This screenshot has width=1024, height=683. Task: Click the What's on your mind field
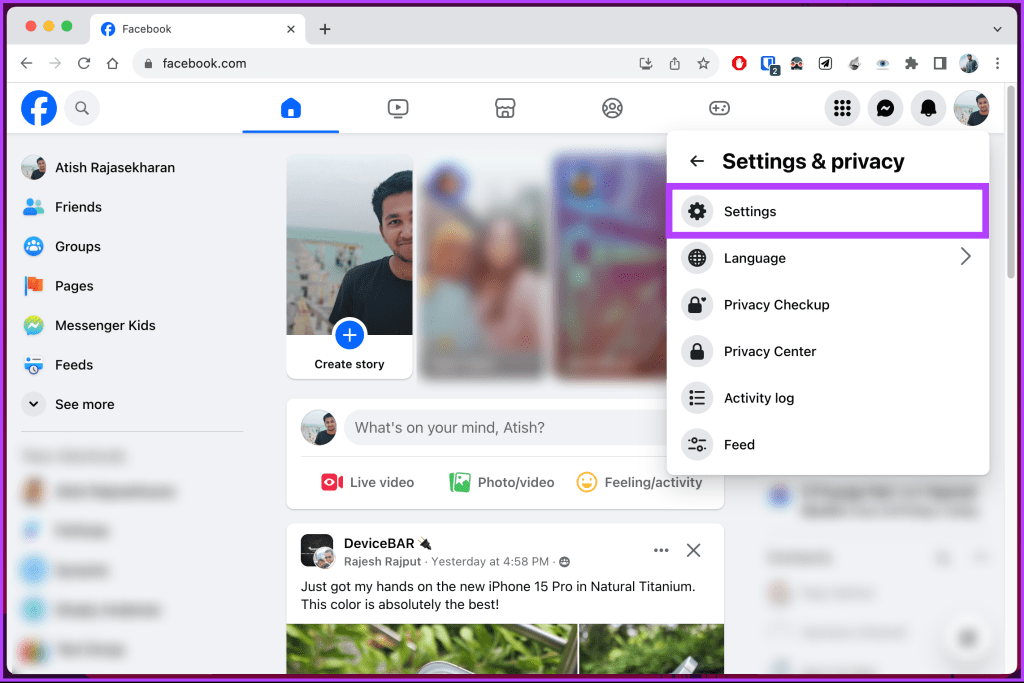point(480,427)
